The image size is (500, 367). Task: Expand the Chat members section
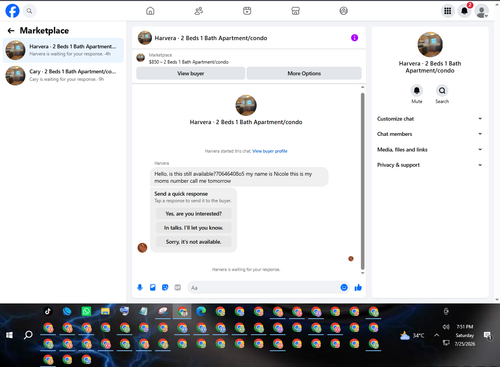click(430, 134)
